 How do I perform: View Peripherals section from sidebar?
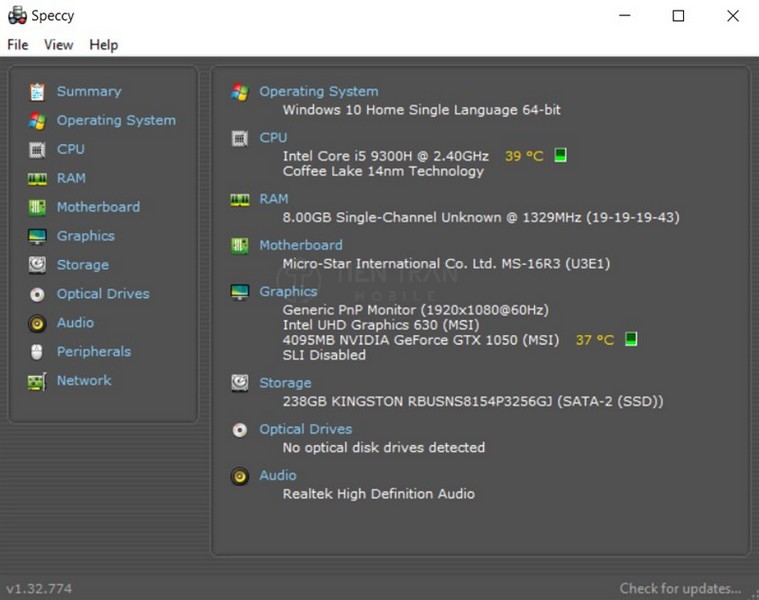pyautogui.click(x=94, y=352)
